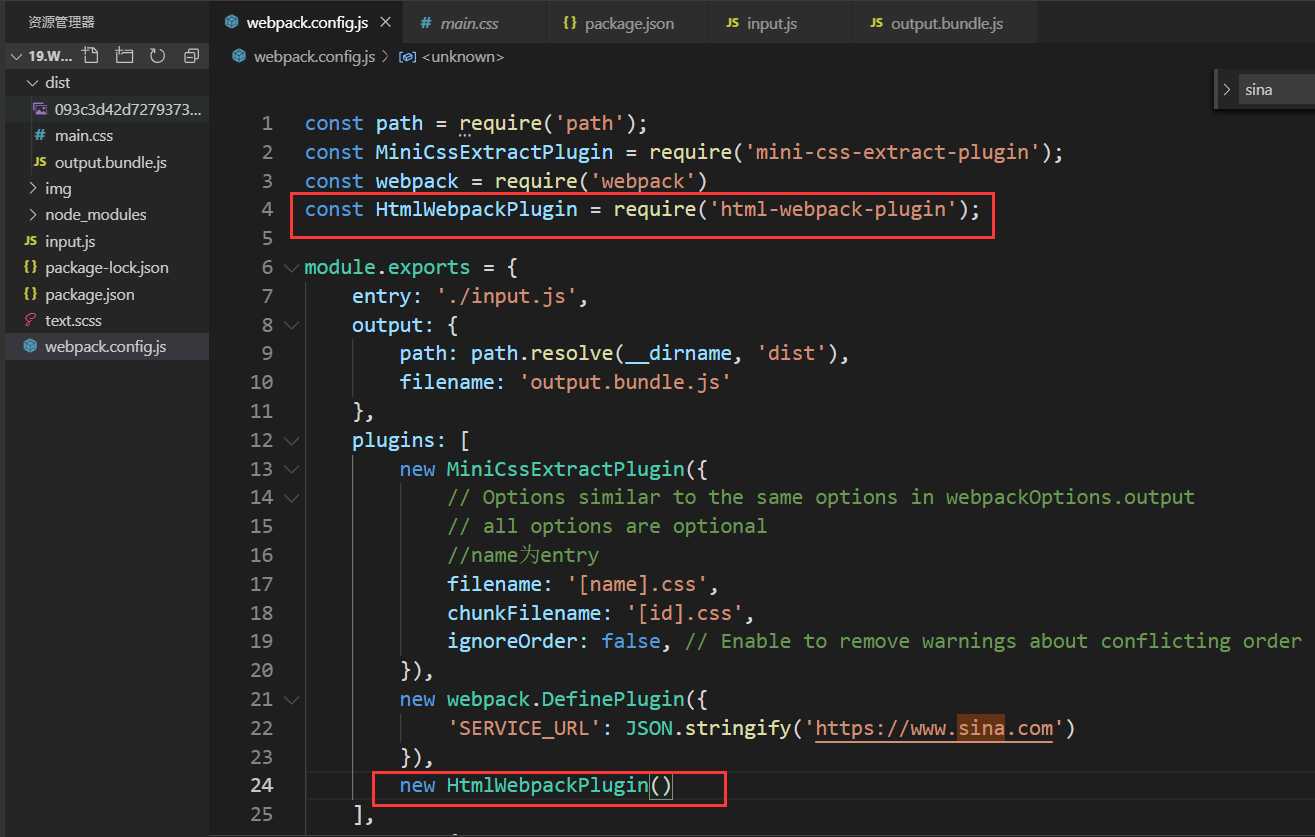Screen dimensions: 1315x837
Task: Close the webpack.config.js tab with the X
Action: point(386,22)
